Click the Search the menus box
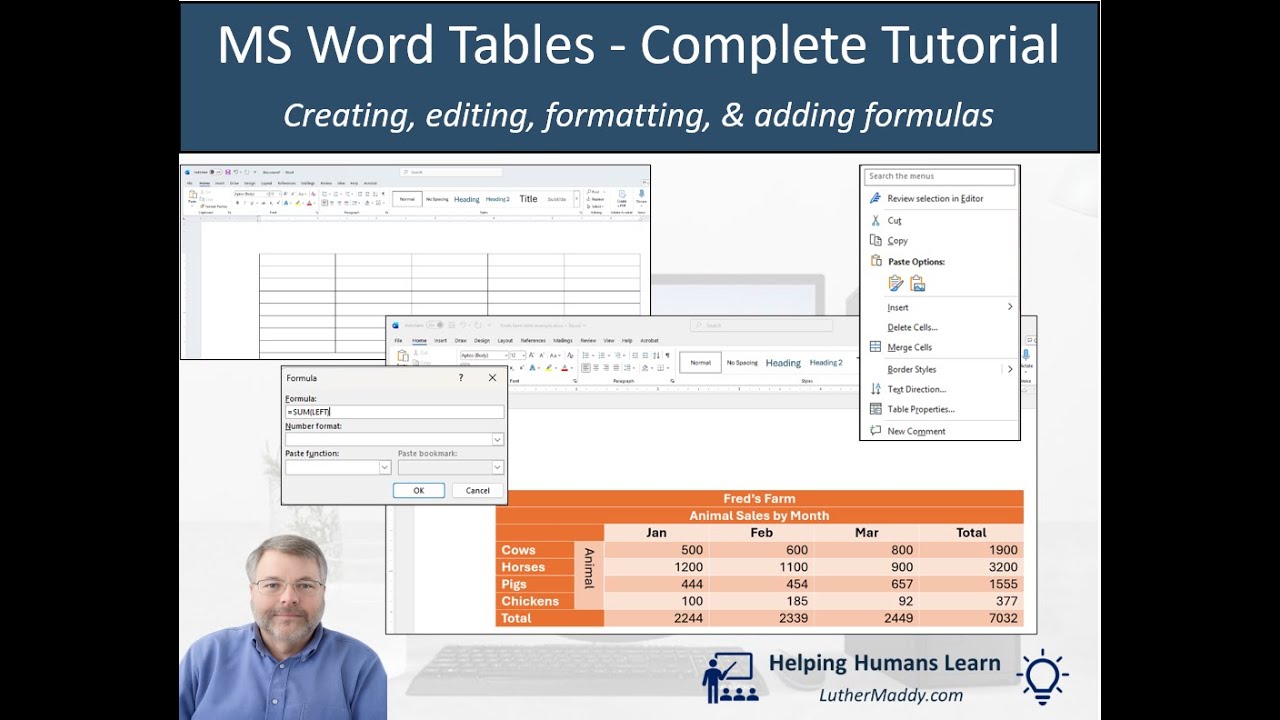This screenshot has height=720, width=1280. (940, 176)
